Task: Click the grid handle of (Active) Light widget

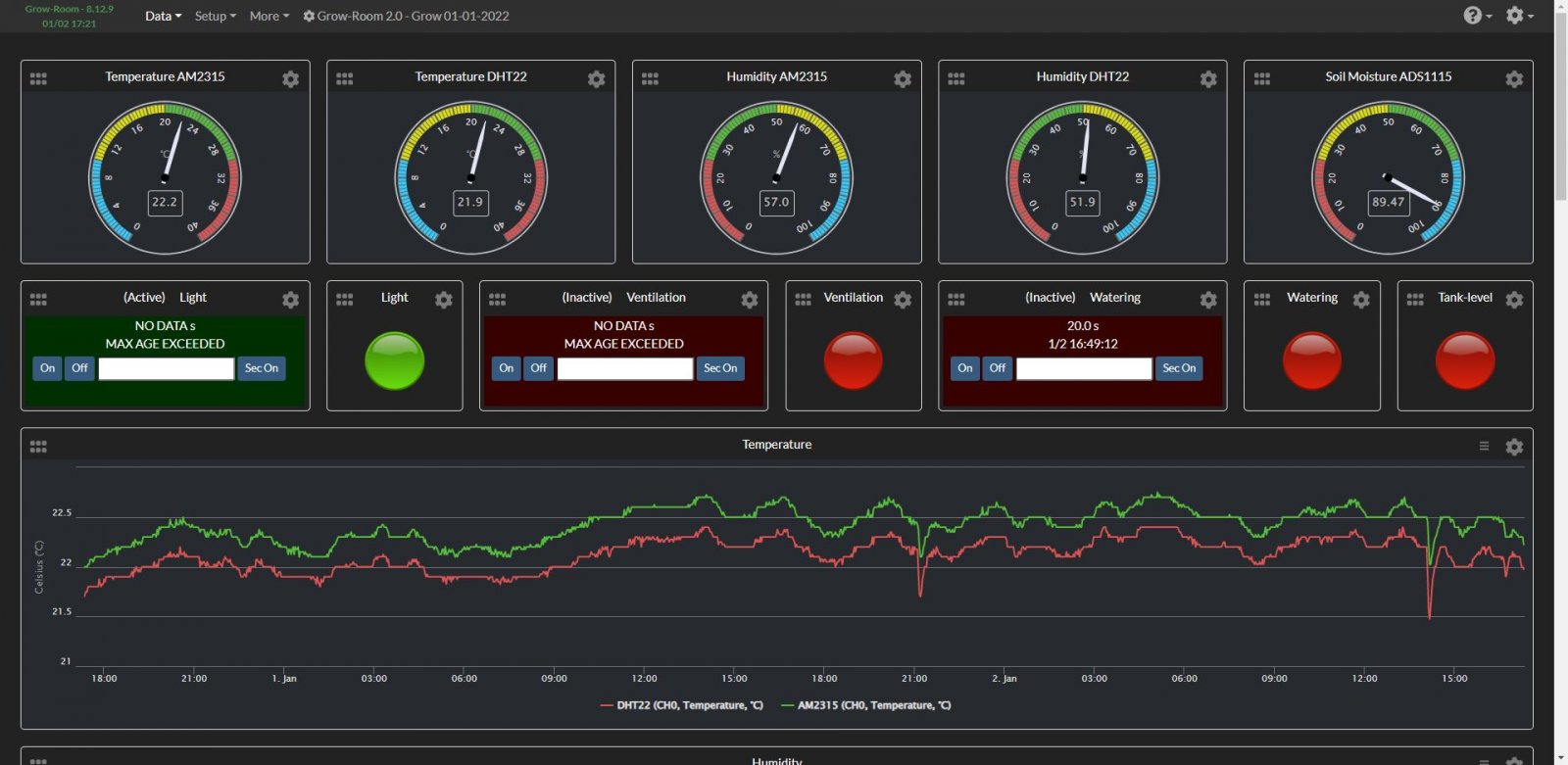Action: pos(38,300)
